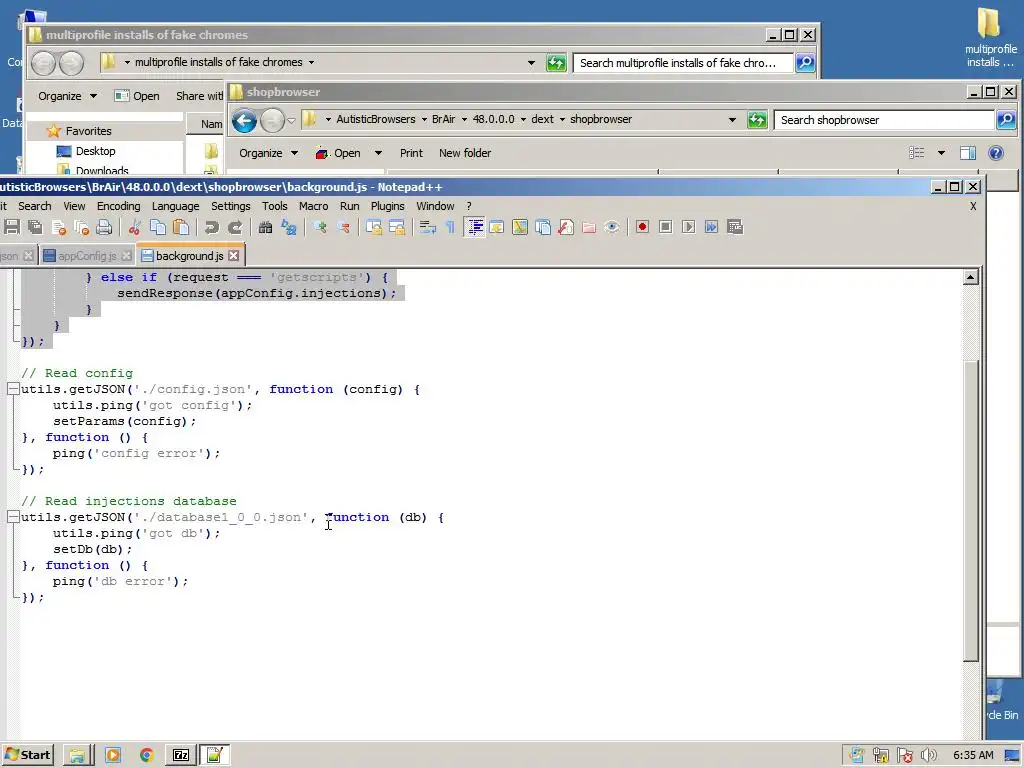Click the Paste clipboard icon
Image resolution: width=1024 pixels, height=768 pixels.
coord(181,227)
